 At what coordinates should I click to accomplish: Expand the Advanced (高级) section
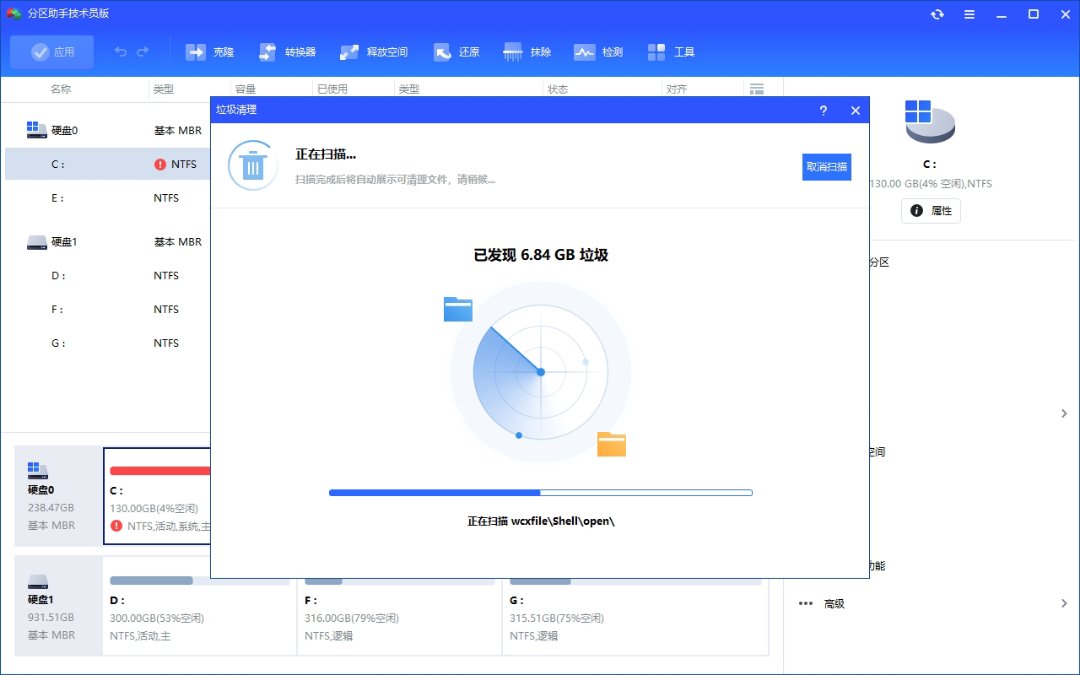pyautogui.click(x=834, y=603)
